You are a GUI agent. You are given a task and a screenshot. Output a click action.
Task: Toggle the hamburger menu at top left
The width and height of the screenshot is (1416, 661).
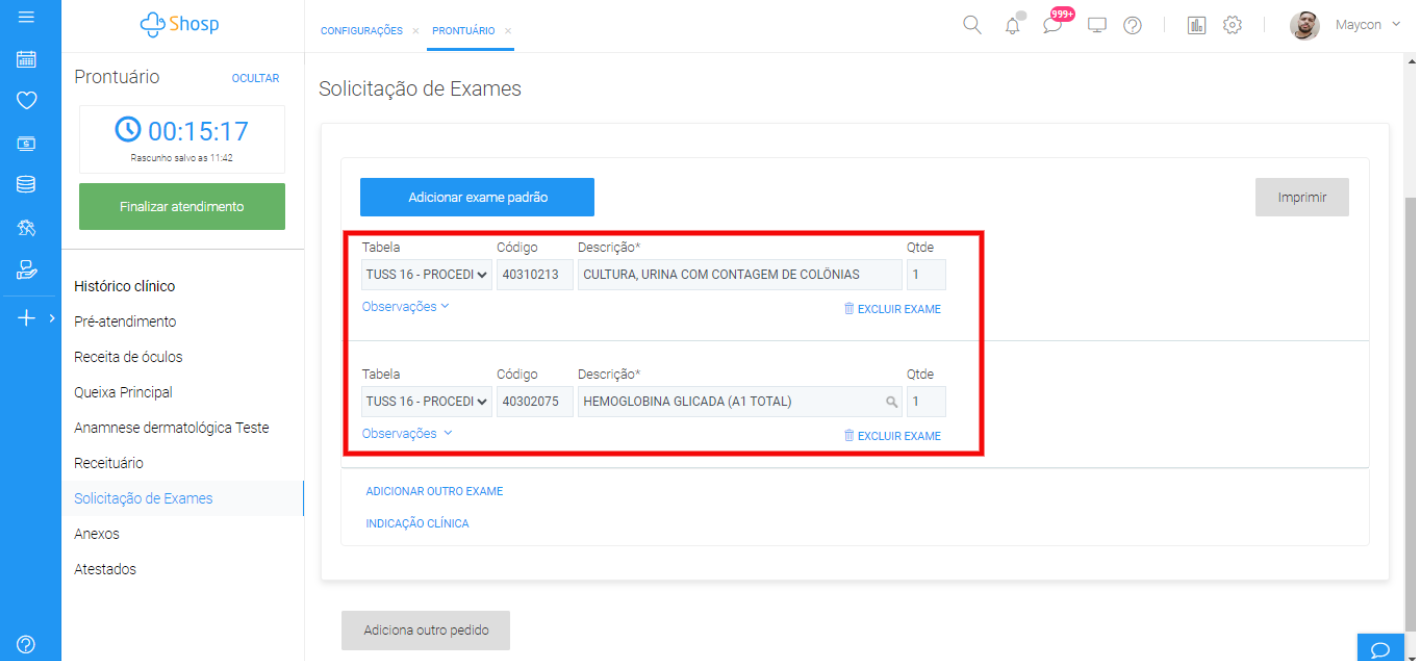pos(27,17)
